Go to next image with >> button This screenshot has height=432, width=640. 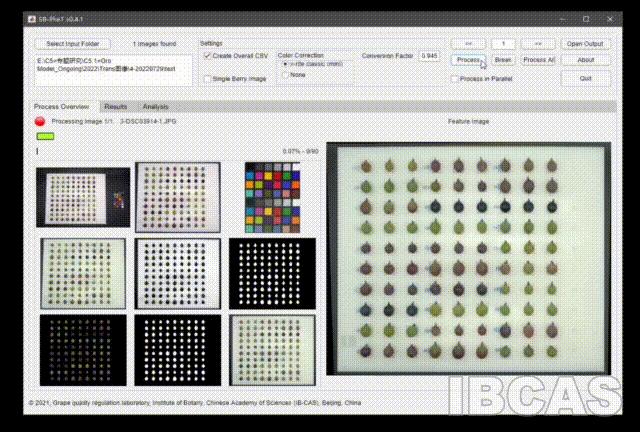[538, 44]
